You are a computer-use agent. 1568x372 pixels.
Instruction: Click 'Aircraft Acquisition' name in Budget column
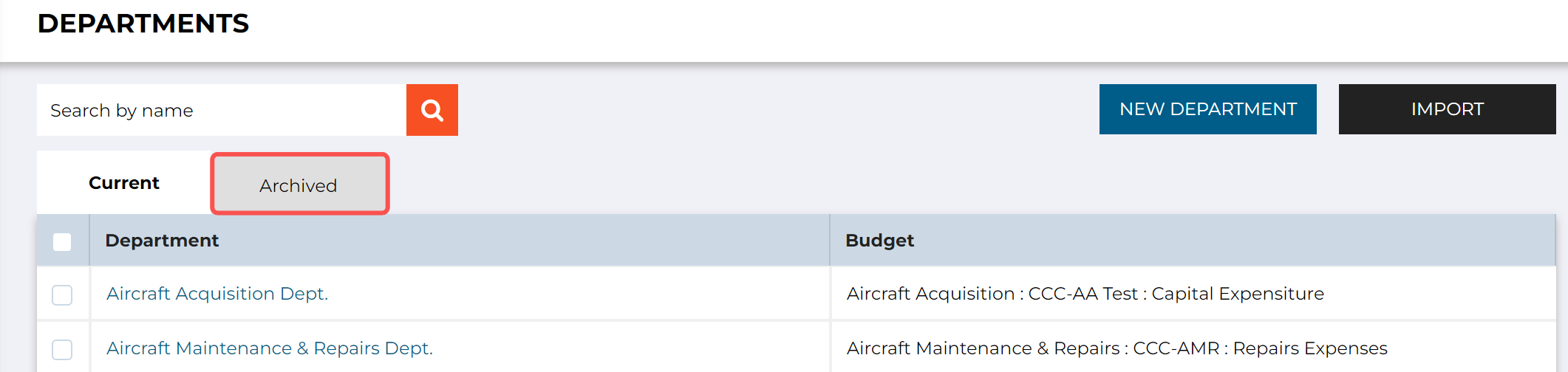coord(931,294)
